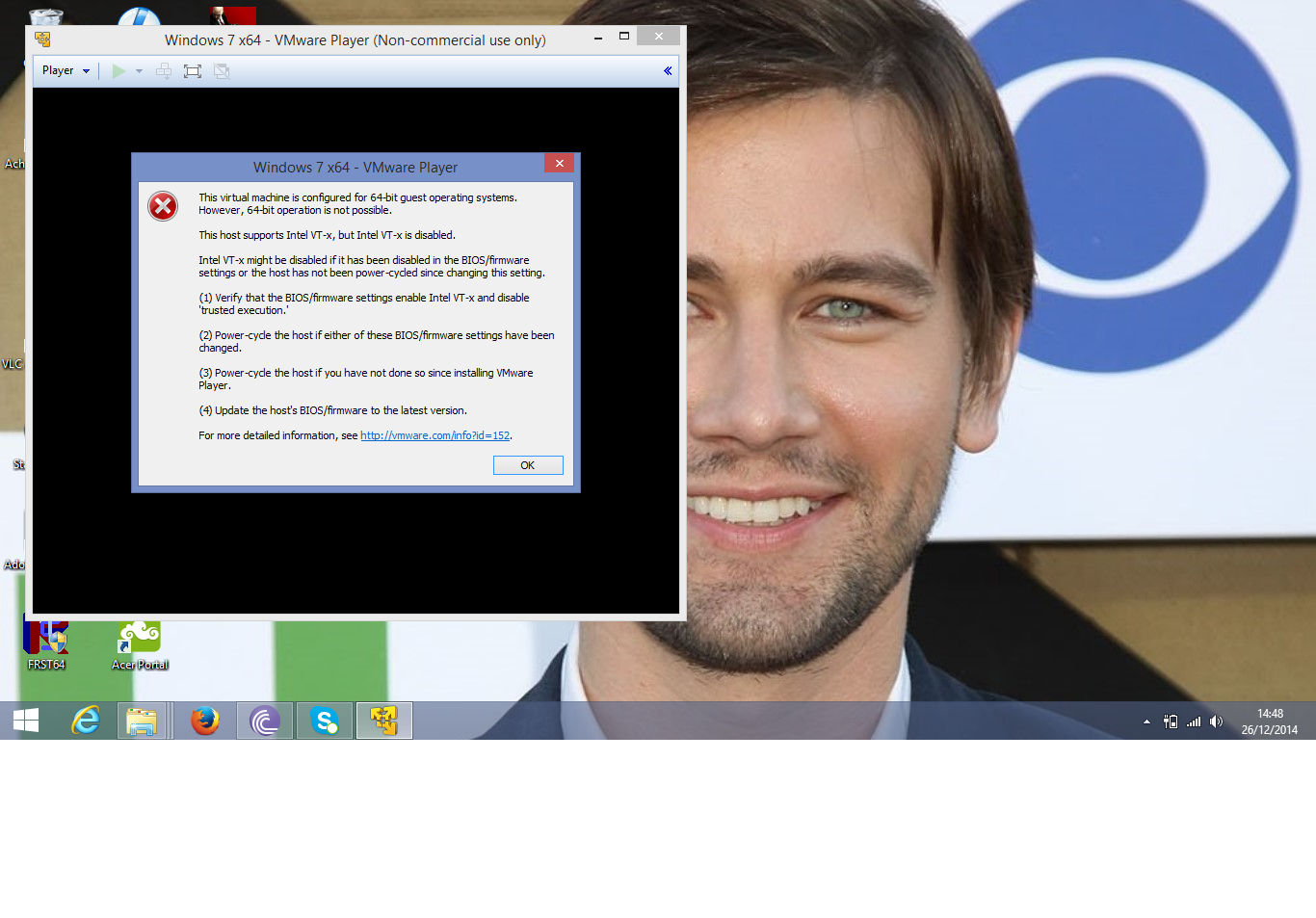Open the vmware.com info link
The image size is (1316, 918).
(x=434, y=435)
